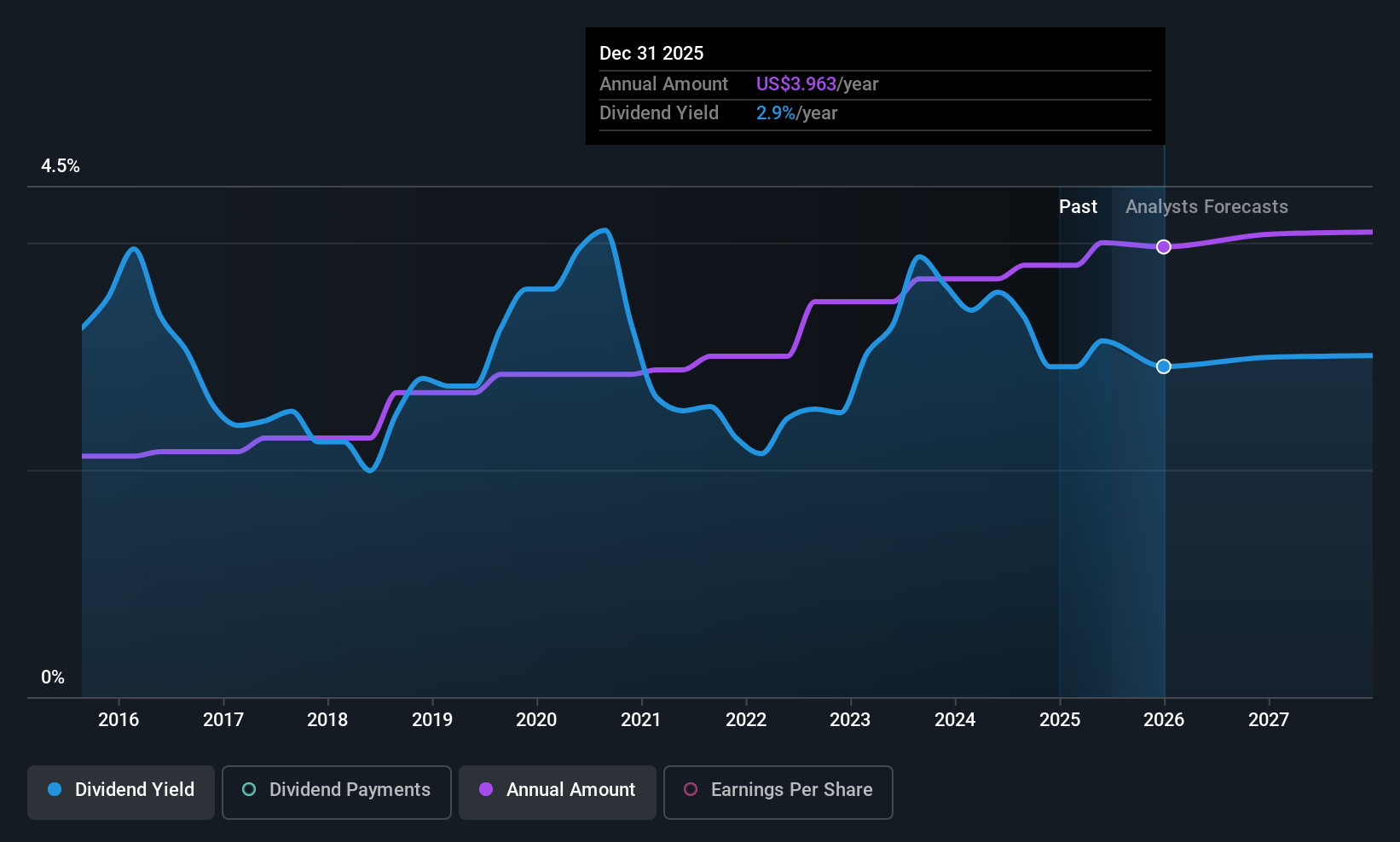This screenshot has height=842, width=1400.
Task: Toggle the Annual Amount legend series
Action: [558, 792]
